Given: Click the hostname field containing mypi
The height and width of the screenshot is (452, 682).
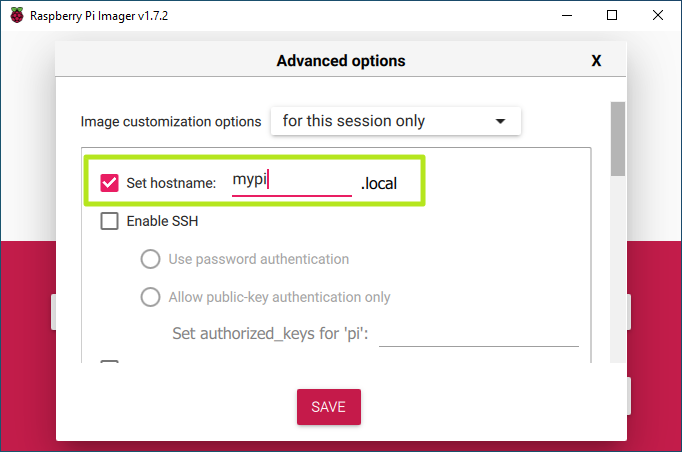Looking at the screenshot, I should [291, 181].
